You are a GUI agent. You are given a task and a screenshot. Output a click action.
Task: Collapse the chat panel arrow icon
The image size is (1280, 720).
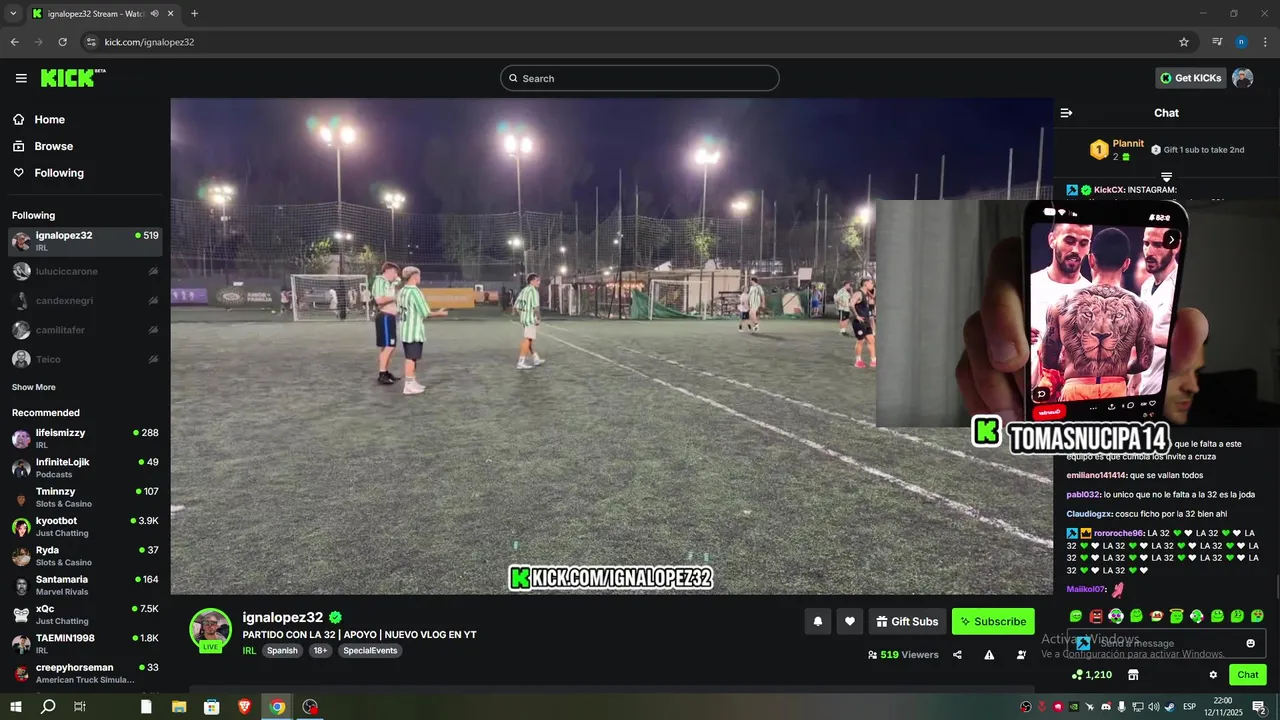click(1066, 113)
